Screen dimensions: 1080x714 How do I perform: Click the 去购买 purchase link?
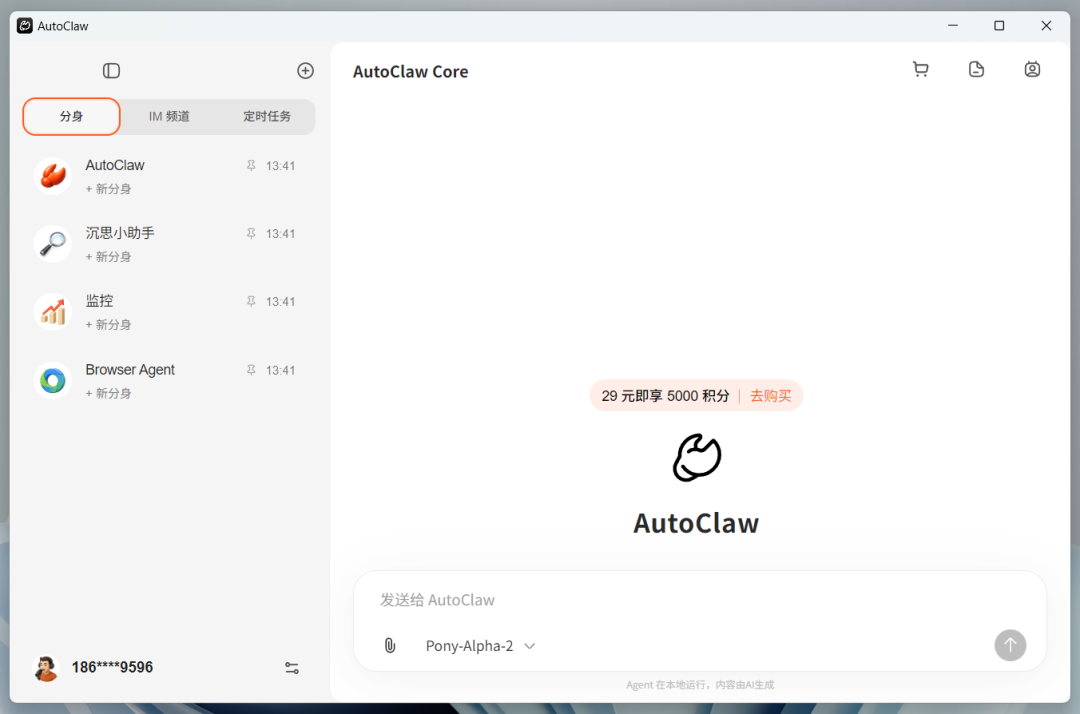[x=770, y=395]
